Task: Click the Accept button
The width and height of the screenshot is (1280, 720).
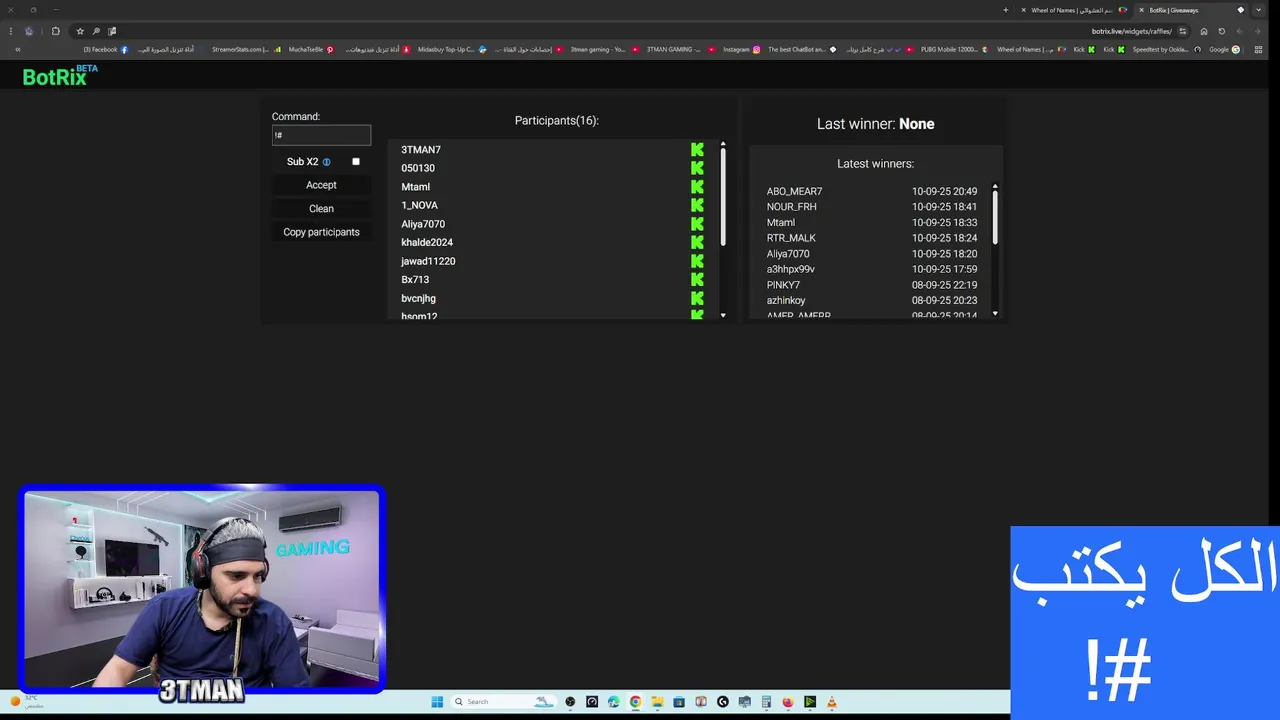Action: pos(321,185)
